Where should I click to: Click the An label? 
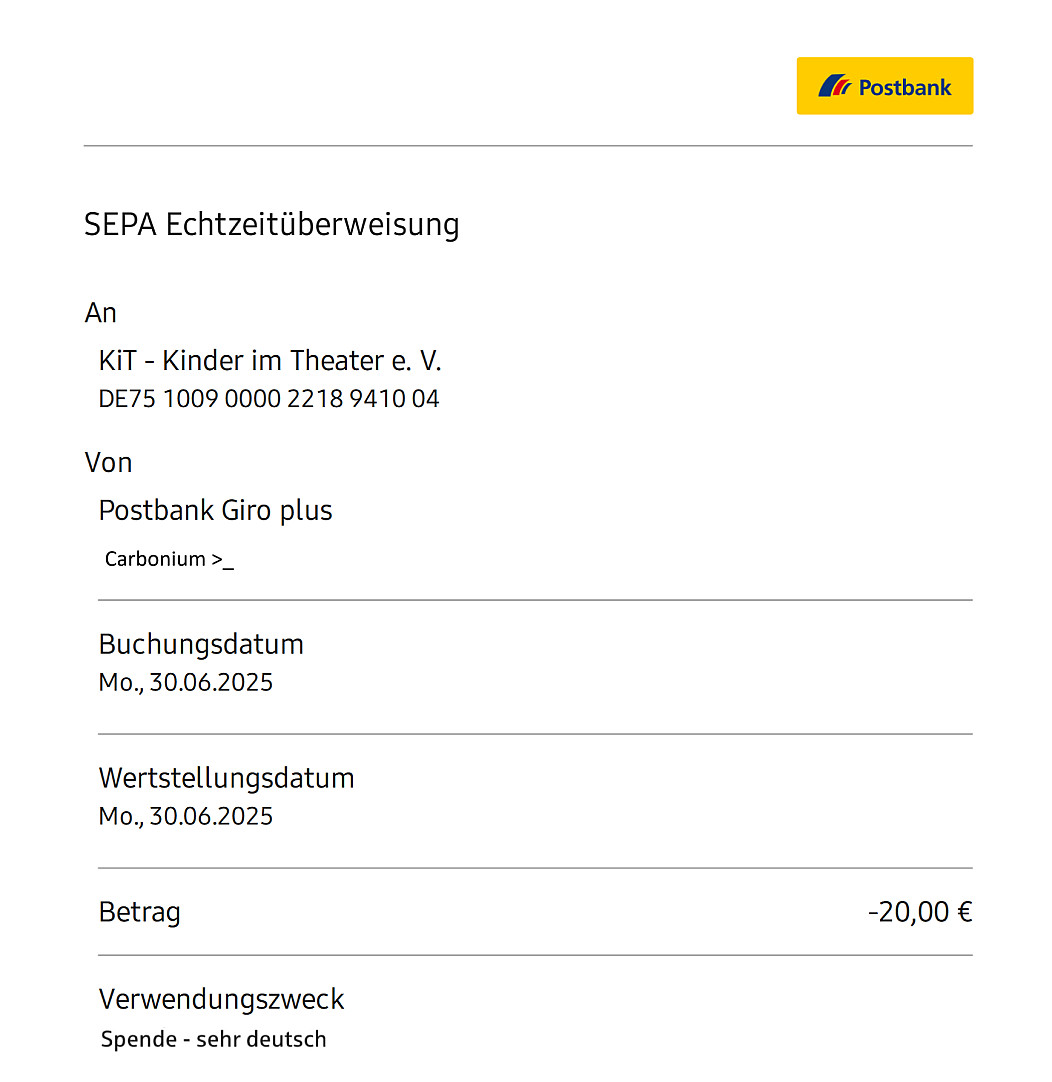(100, 313)
